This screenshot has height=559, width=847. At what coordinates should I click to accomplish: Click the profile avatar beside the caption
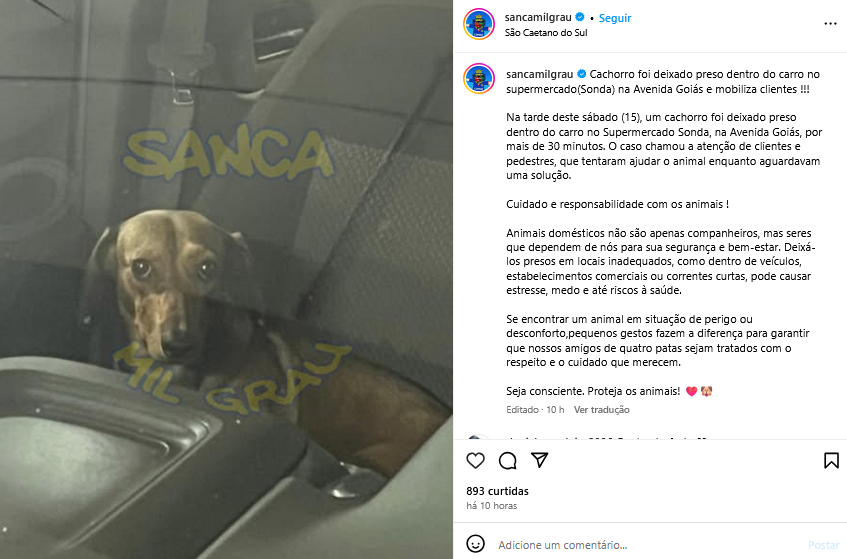[x=479, y=78]
